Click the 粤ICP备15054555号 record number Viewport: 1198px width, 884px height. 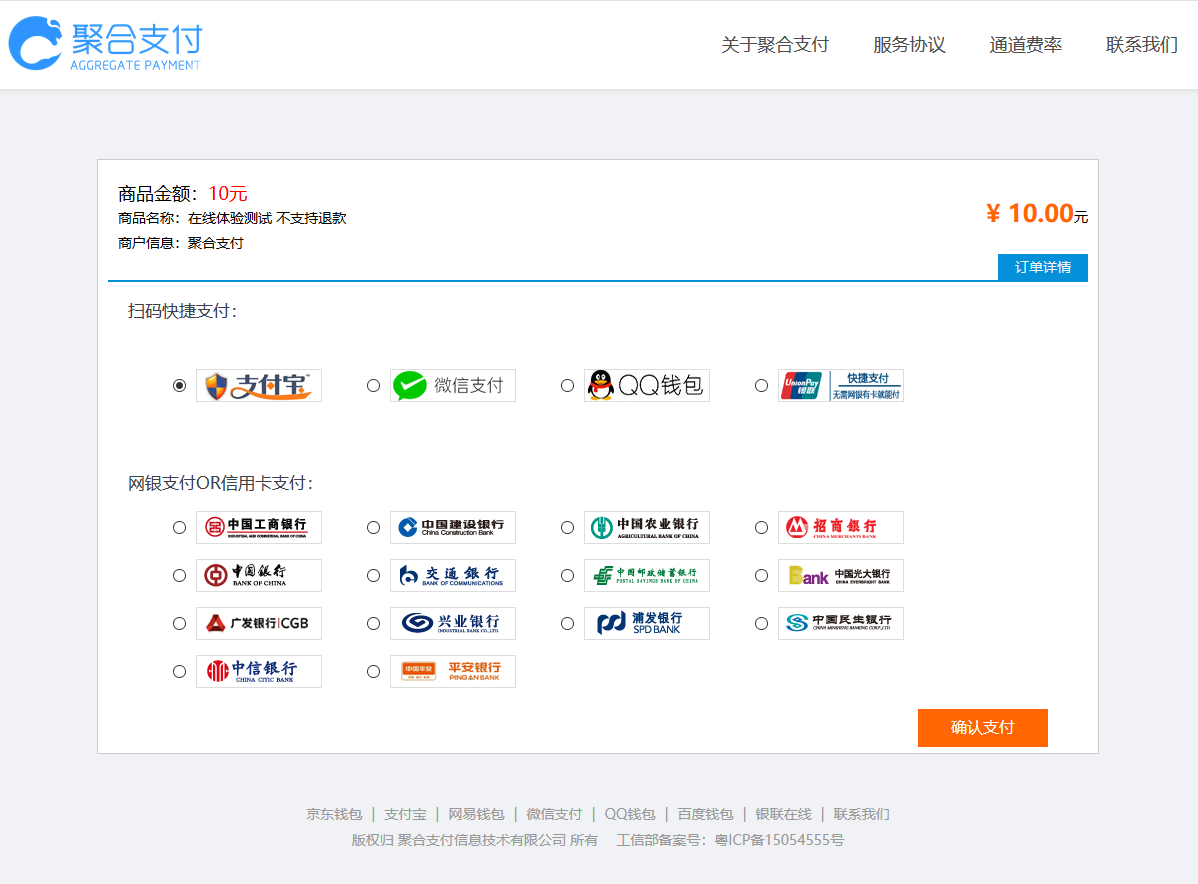coord(779,840)
